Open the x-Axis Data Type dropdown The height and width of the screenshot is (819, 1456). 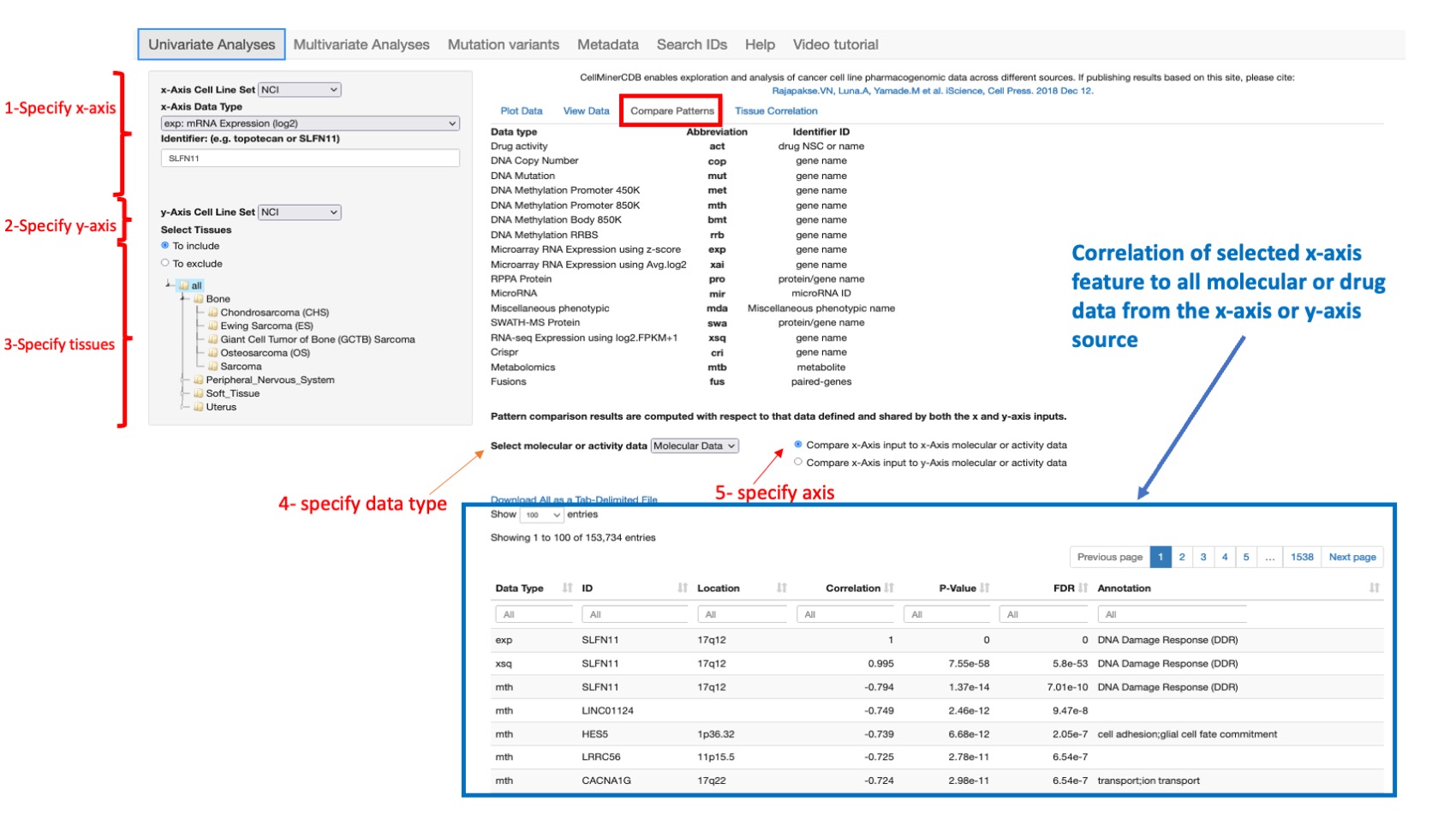click(x=310, y=123)
